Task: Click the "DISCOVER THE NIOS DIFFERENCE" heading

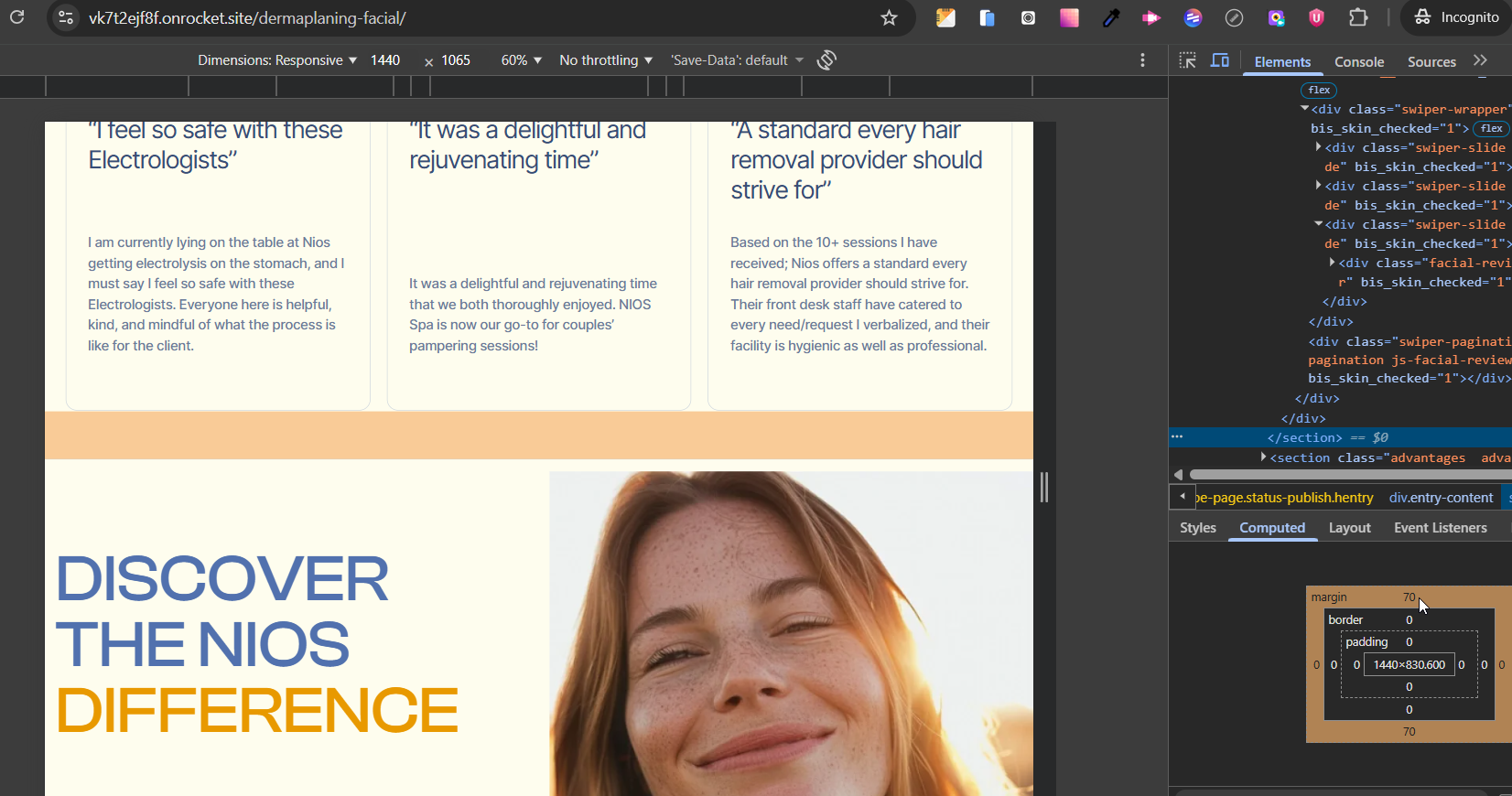Action: [x=257, y=644]
